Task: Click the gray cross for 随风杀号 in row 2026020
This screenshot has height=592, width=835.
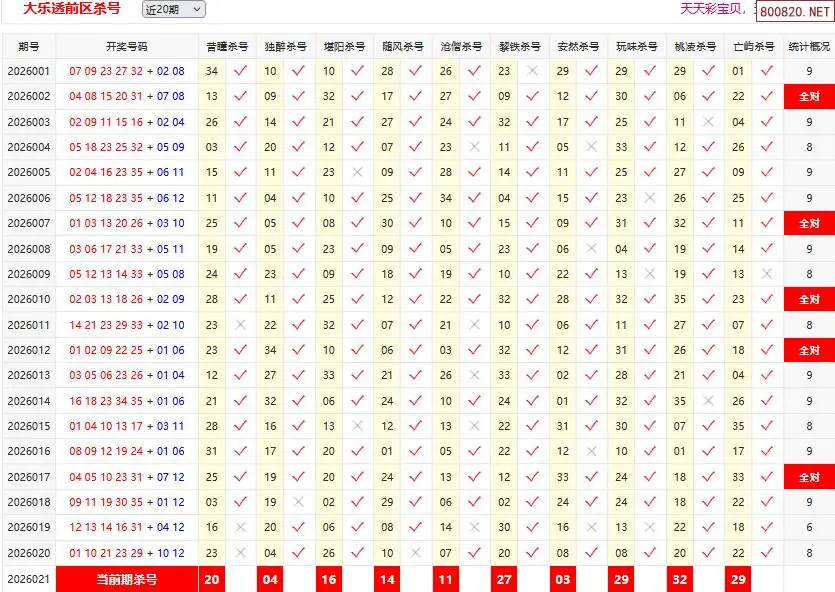Action: [x=415, y=553]
